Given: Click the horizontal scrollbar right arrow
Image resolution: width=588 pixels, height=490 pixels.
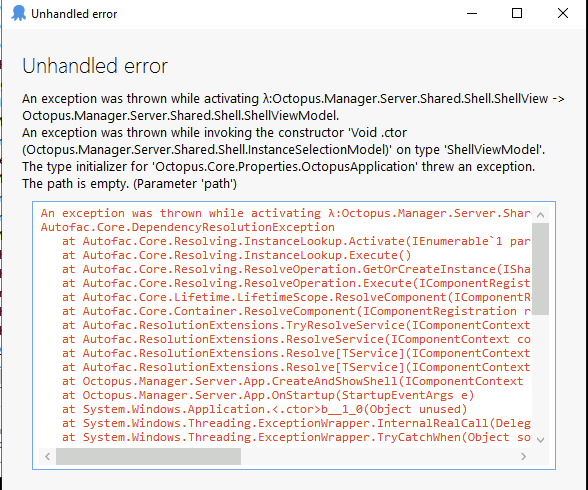Looking at the screenshot, I should coord(524,456).
